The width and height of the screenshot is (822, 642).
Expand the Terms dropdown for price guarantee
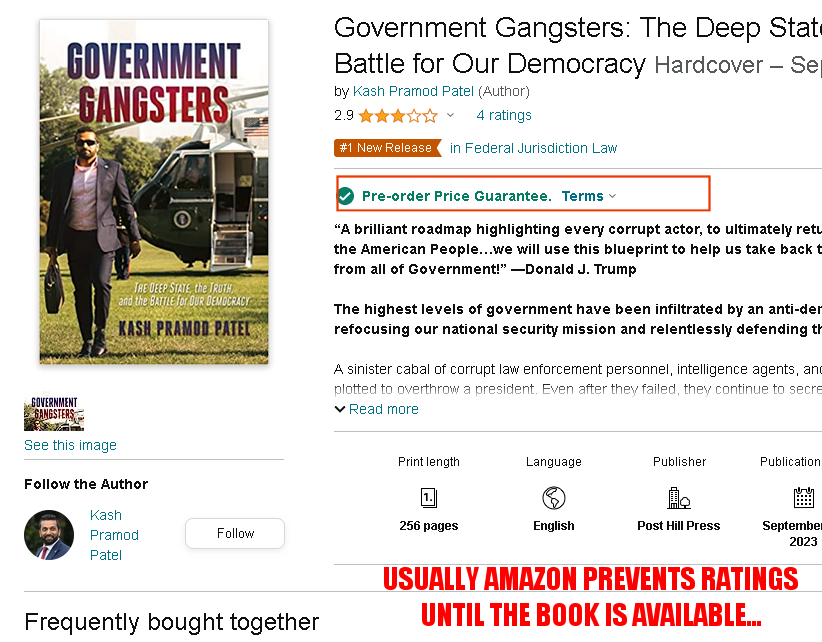(589, 196)
